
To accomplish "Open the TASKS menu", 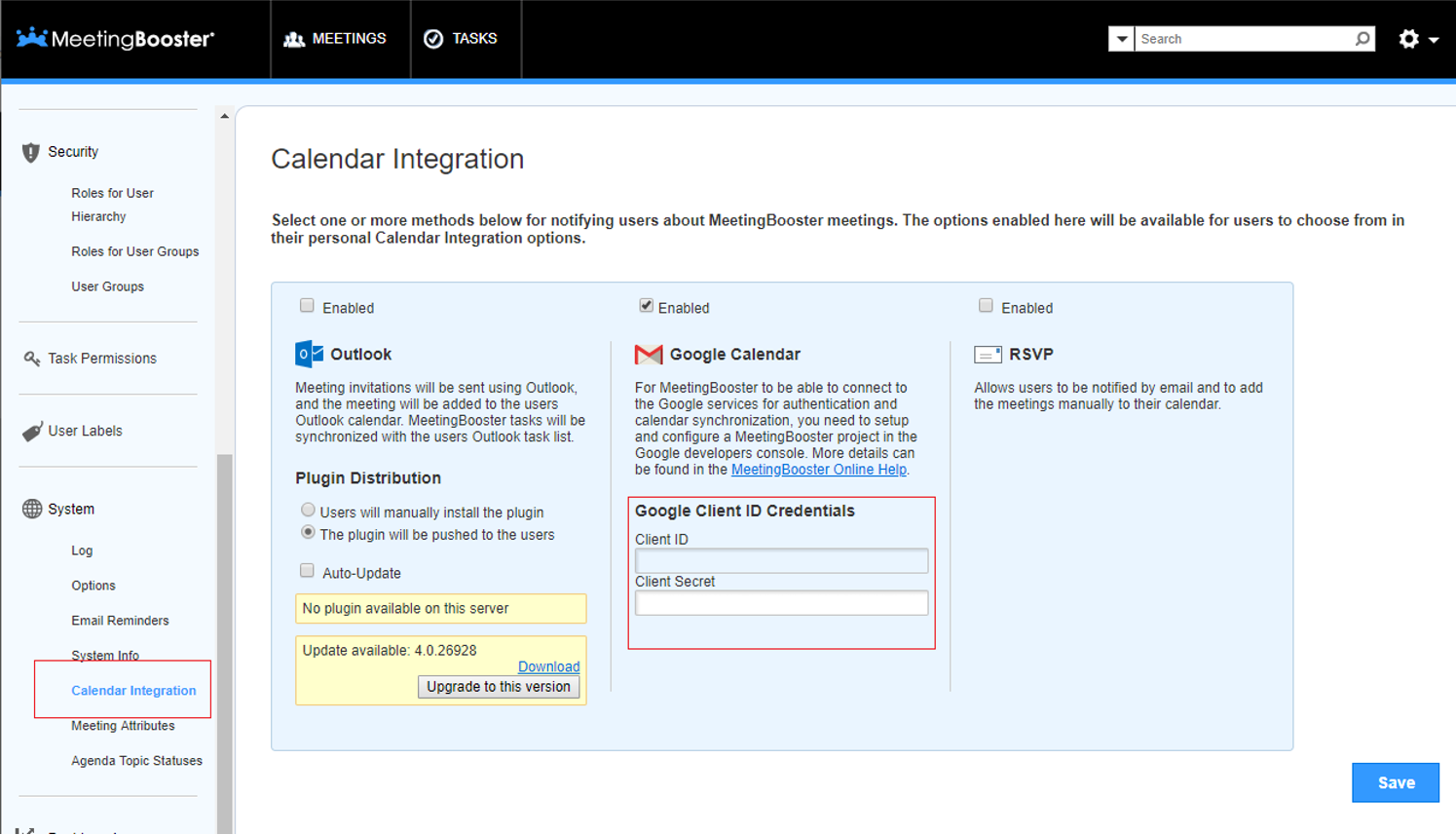I will tap(464, 38).
